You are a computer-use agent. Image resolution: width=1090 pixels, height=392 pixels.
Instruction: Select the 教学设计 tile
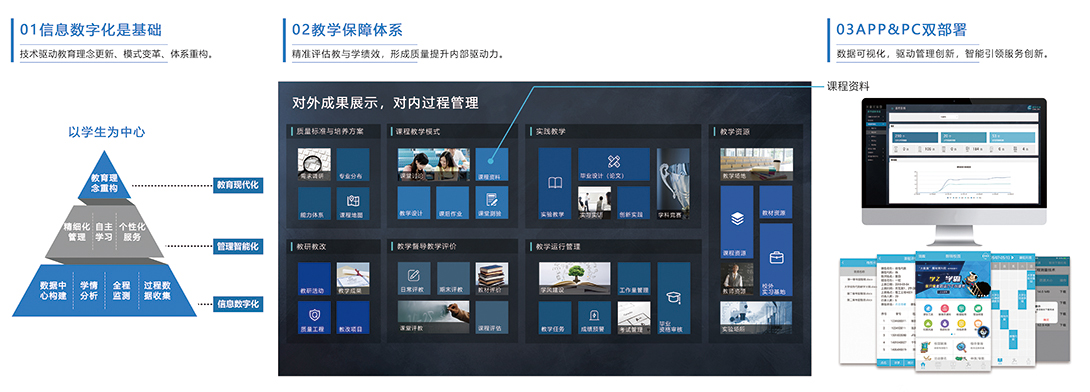[414, 204]
